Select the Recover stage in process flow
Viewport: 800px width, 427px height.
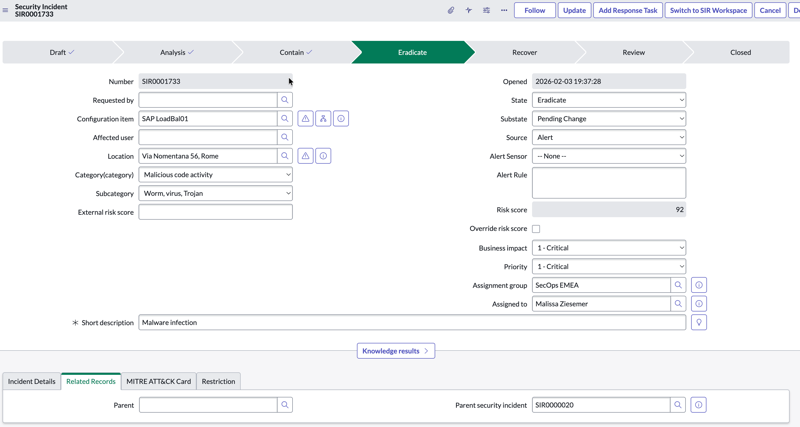524,53
